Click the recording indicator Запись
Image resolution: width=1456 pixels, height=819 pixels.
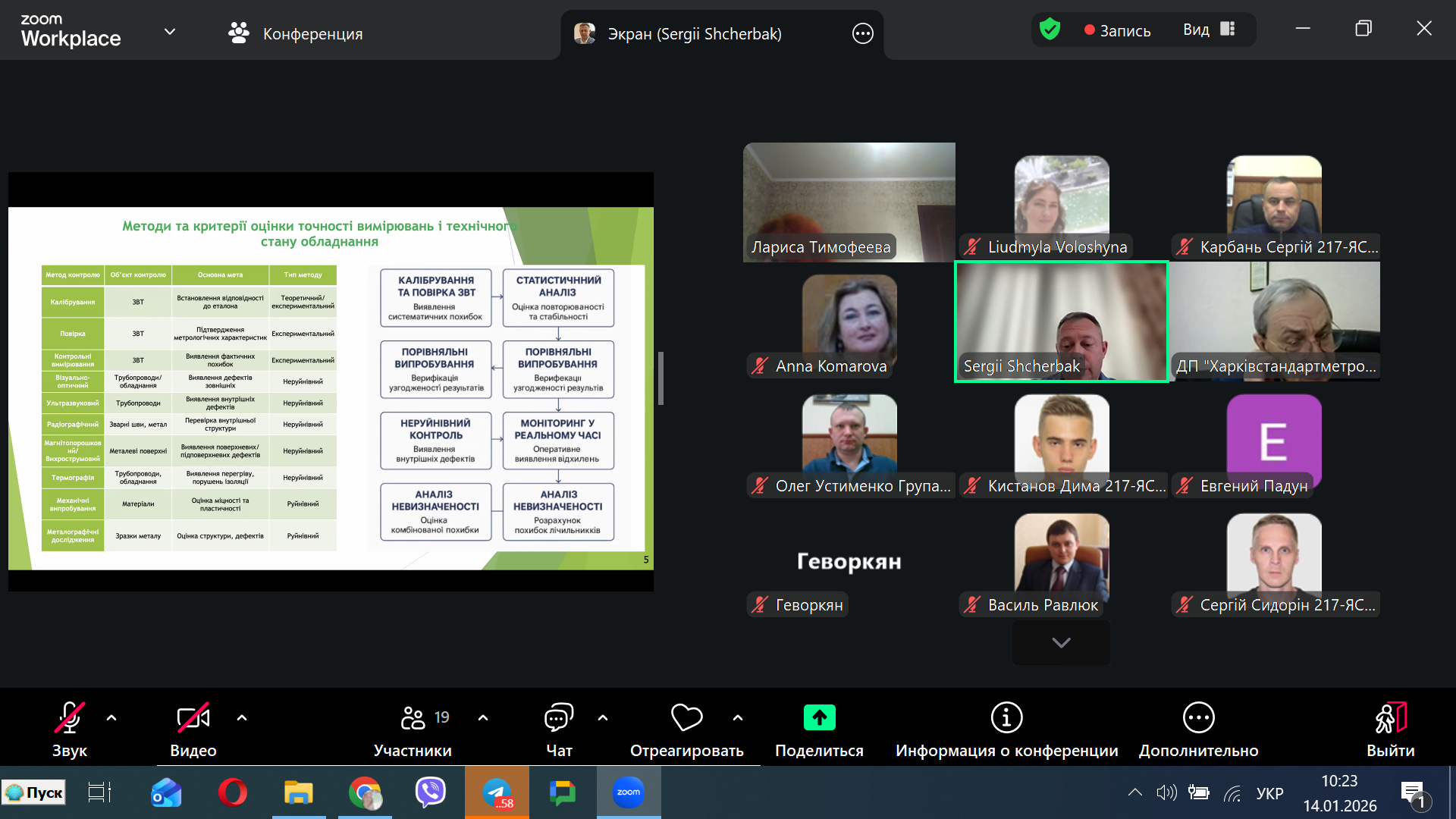click(x=1117, y=30)
